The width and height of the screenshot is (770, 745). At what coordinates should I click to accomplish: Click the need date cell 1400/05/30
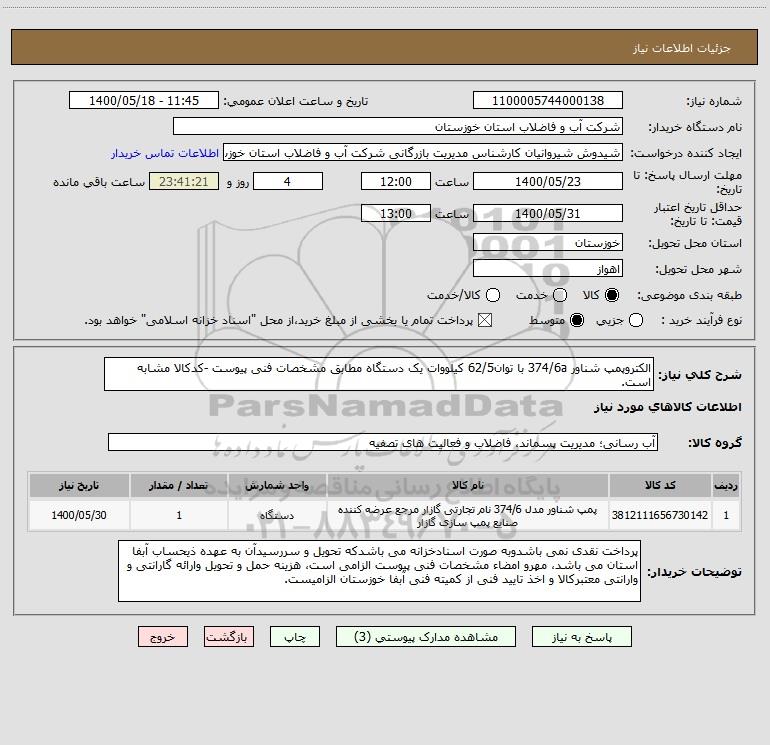79,515
